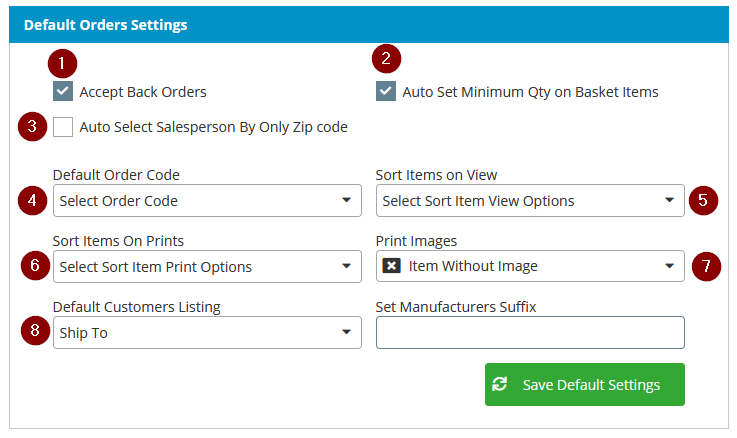The height and width of the screenshot is (438, 737).
Task: Click the refresh icon on Save button
Action: pyautogui.click(x=500, y=384)
